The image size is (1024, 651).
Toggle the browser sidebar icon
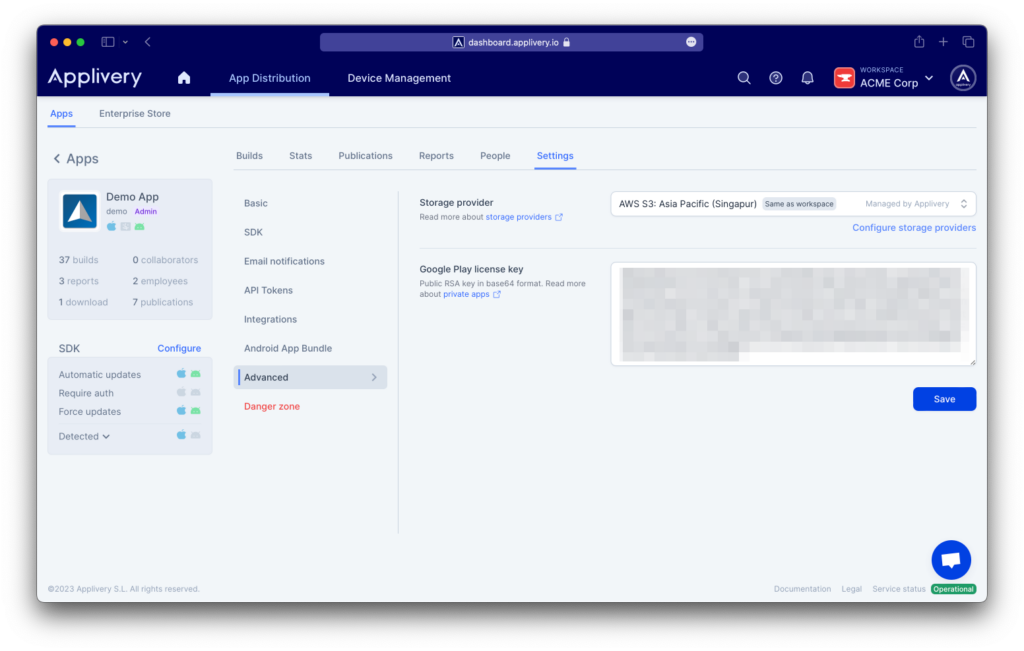(108, 42)
